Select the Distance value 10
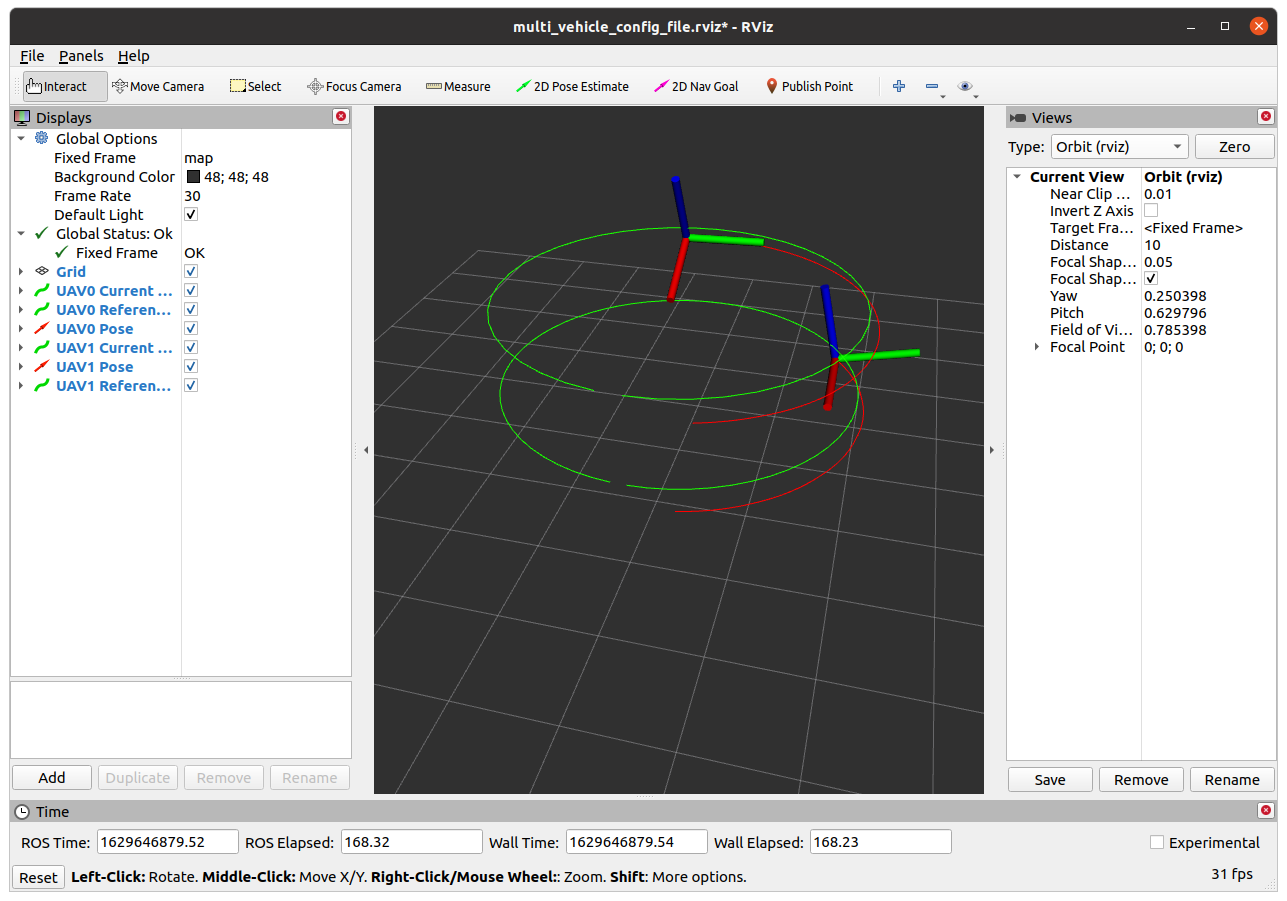 tap(1152, 244)
